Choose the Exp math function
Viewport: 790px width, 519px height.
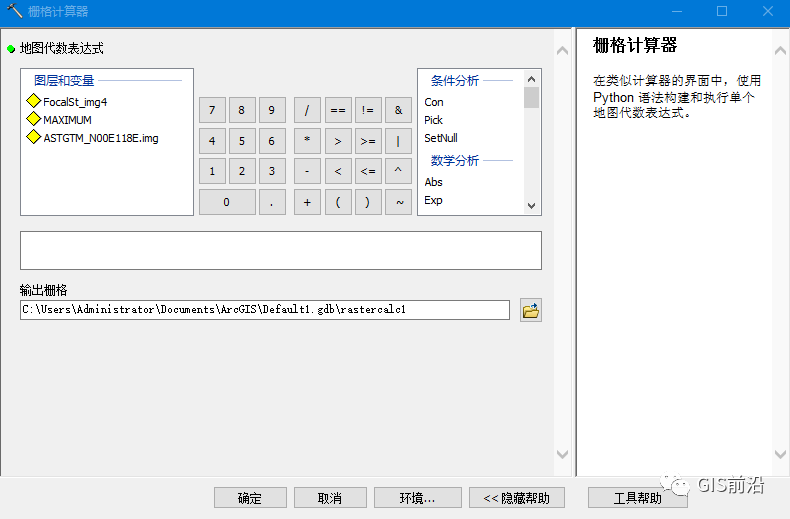point(433,200)
